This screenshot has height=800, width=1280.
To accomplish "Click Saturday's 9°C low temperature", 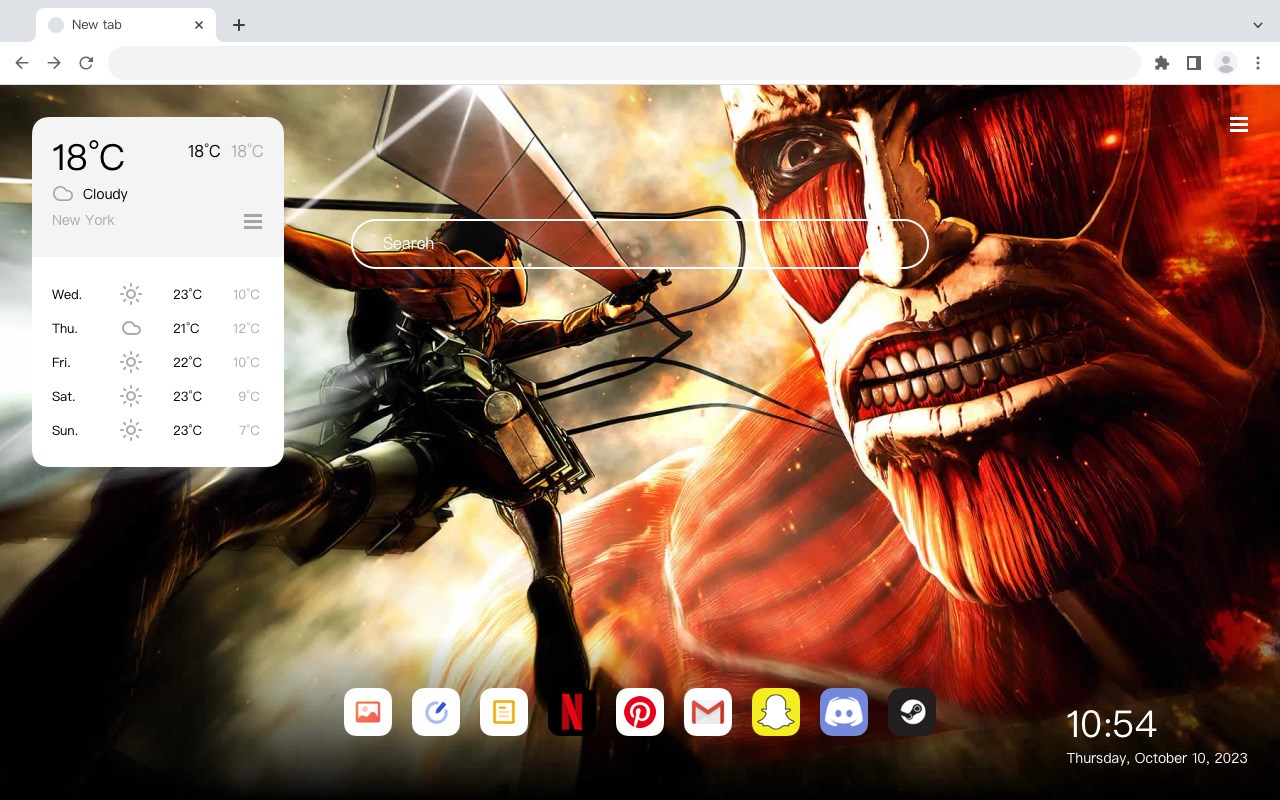I will click(249, 397).
